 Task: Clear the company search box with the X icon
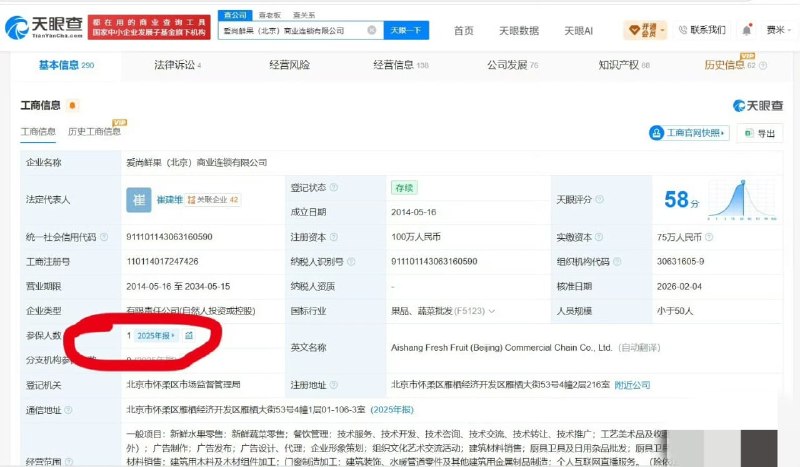click(372, 30)
